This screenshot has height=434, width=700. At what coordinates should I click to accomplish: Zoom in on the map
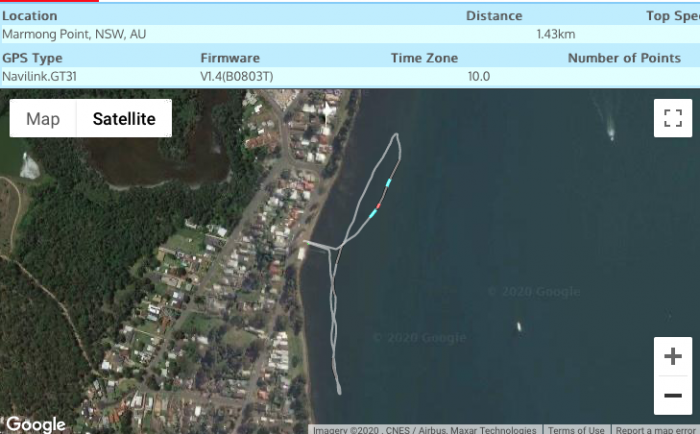coord(672,357)
